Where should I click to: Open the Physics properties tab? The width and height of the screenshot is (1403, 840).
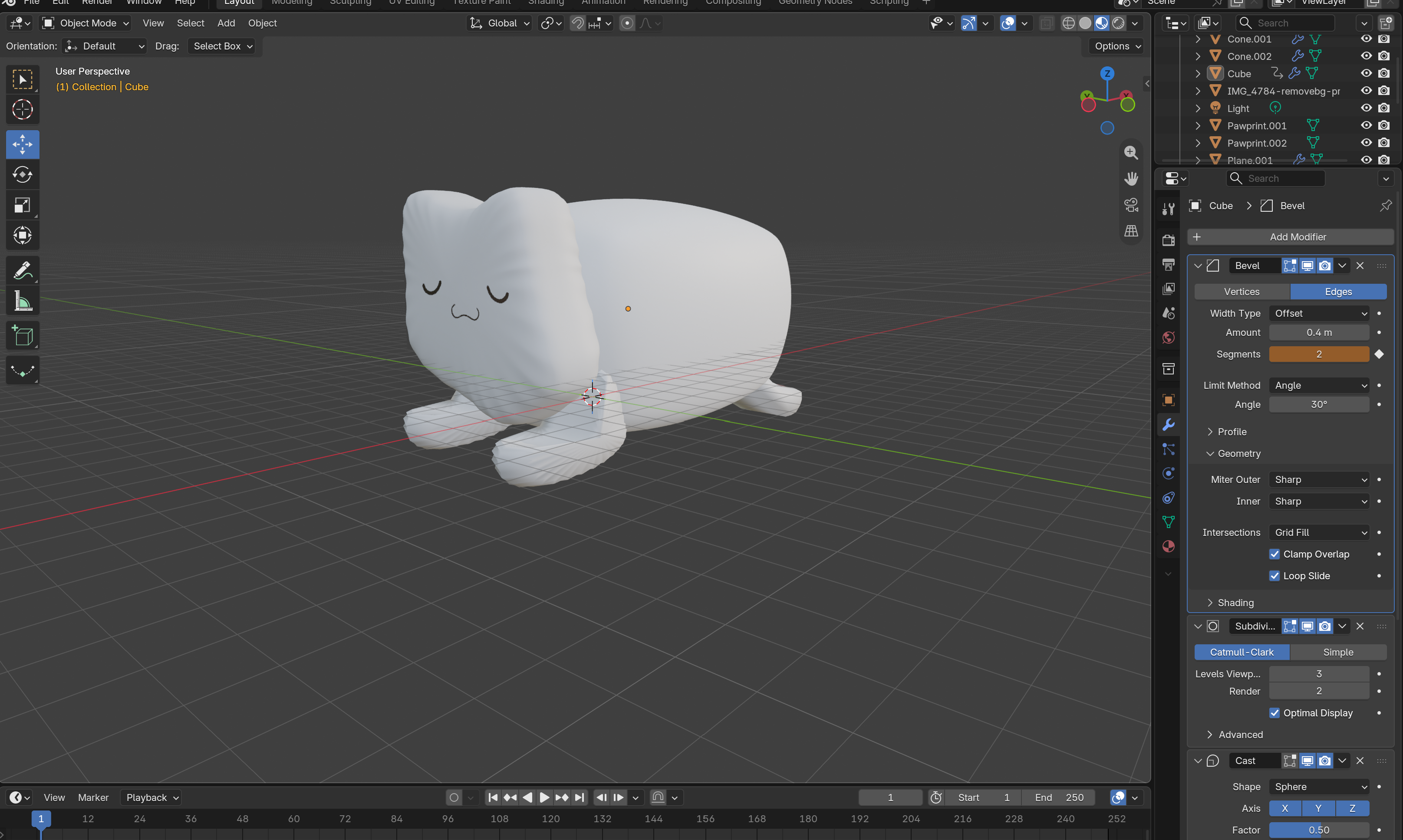[x=1168, y=473]
